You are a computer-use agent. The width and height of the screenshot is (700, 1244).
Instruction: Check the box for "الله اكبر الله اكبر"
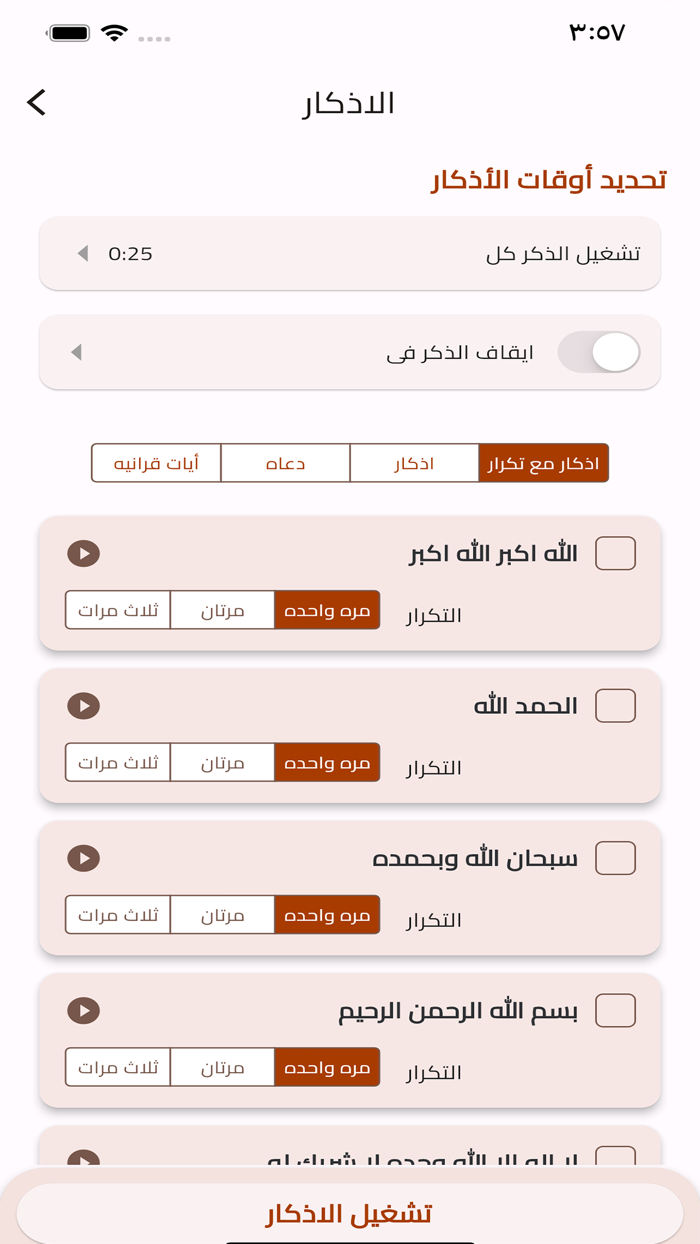(x=617, y=552)
